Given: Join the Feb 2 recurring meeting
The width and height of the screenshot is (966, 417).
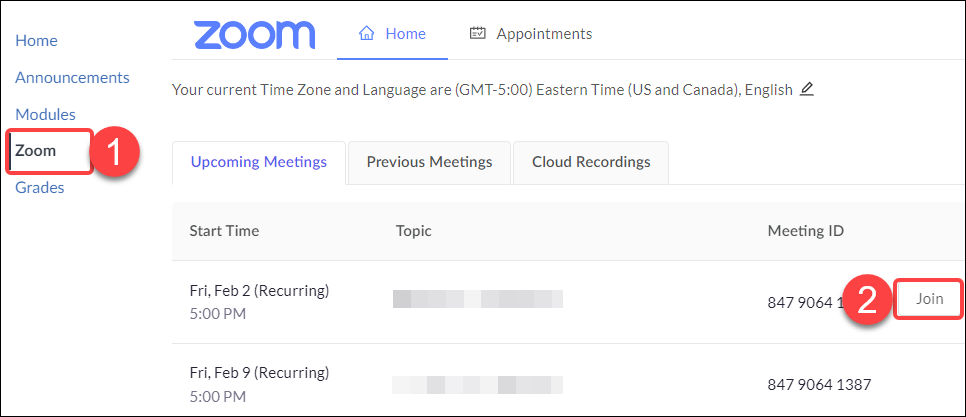Looking at the screenshot, I should [929, 299].
